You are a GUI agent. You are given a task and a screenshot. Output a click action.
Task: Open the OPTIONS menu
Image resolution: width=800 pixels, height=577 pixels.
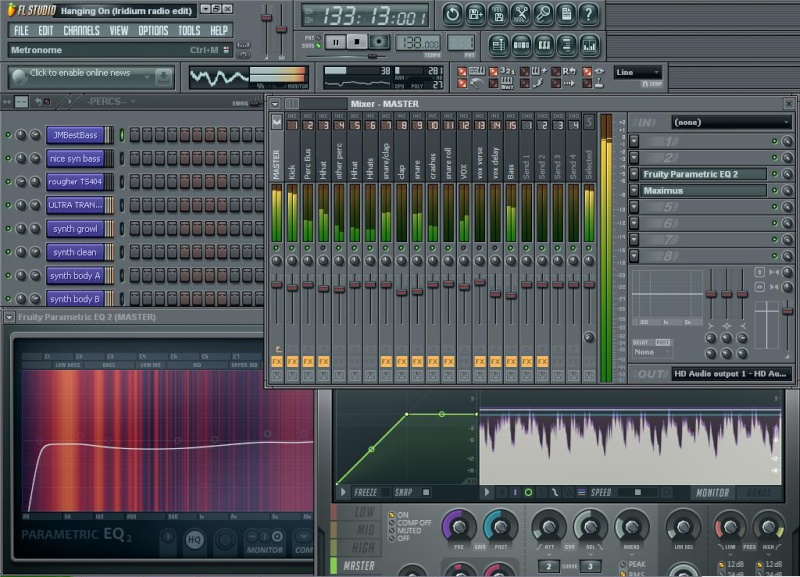click(x=153, y=31)
